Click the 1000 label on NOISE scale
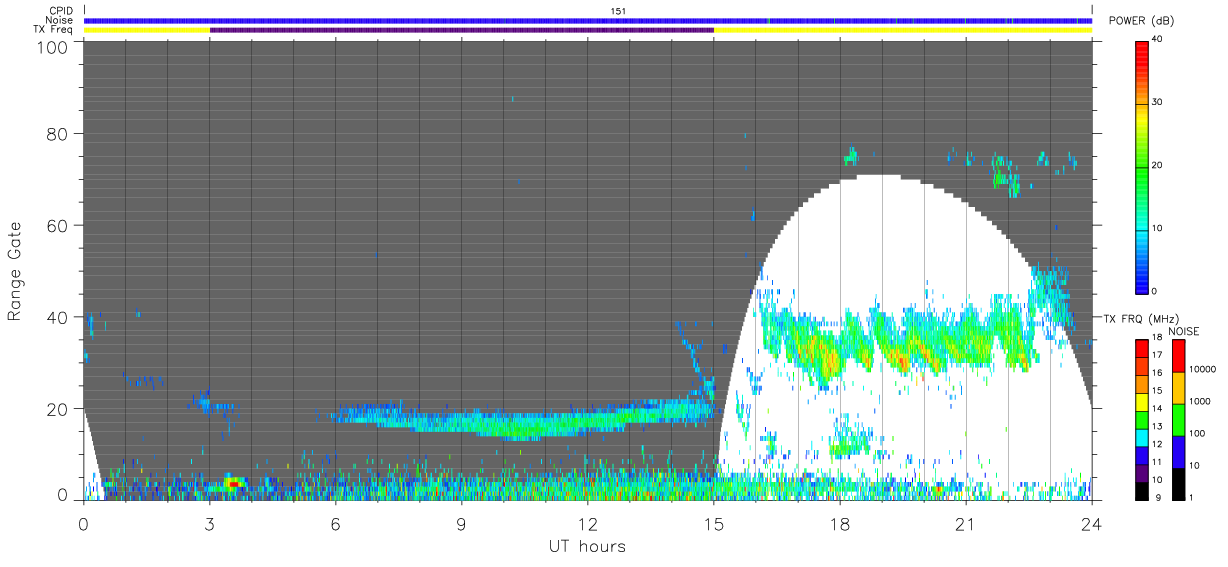Screen dimensions: 1228x567 point(1200,401)
